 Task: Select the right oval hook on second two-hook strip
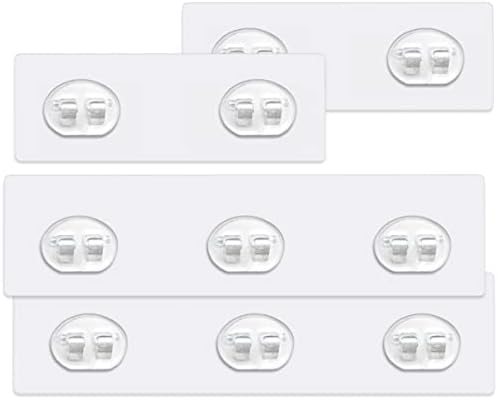pyautogui.click(x=258, y=108)
